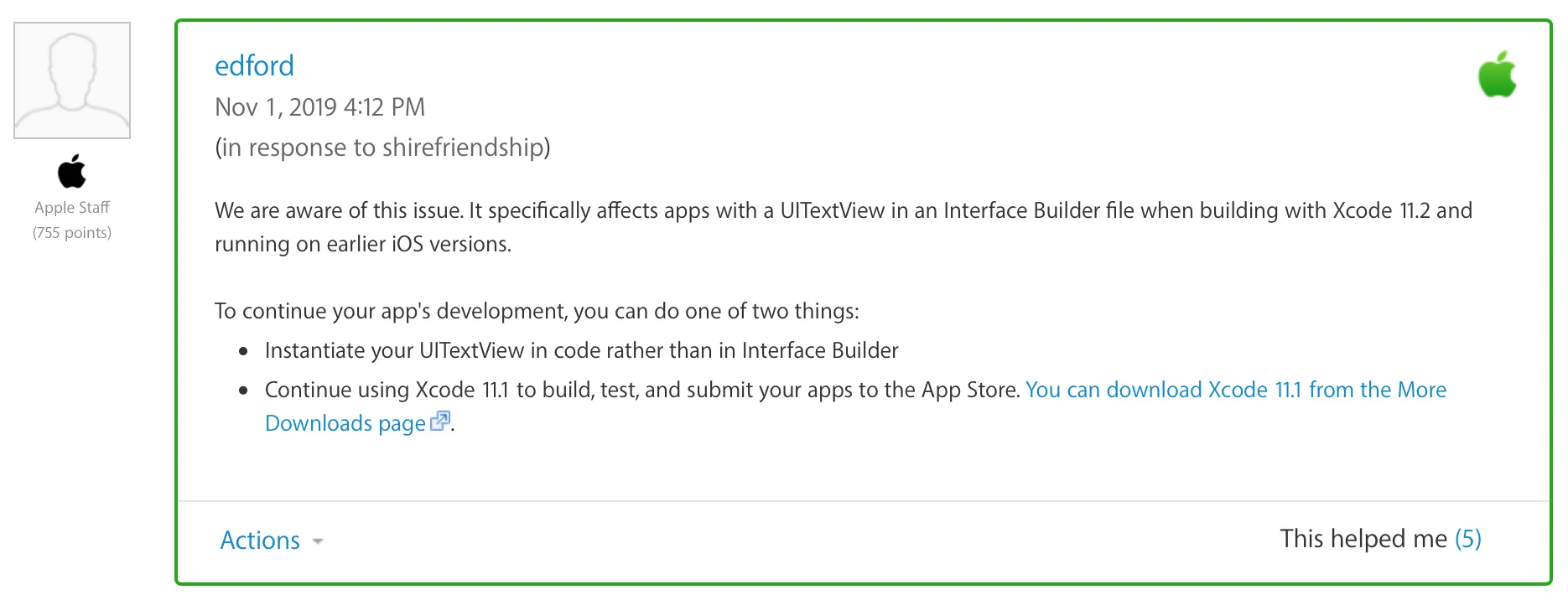This screenshot has height=600, width=1568.
Task: Click the "Downloads page" link text
Action: 345,423
